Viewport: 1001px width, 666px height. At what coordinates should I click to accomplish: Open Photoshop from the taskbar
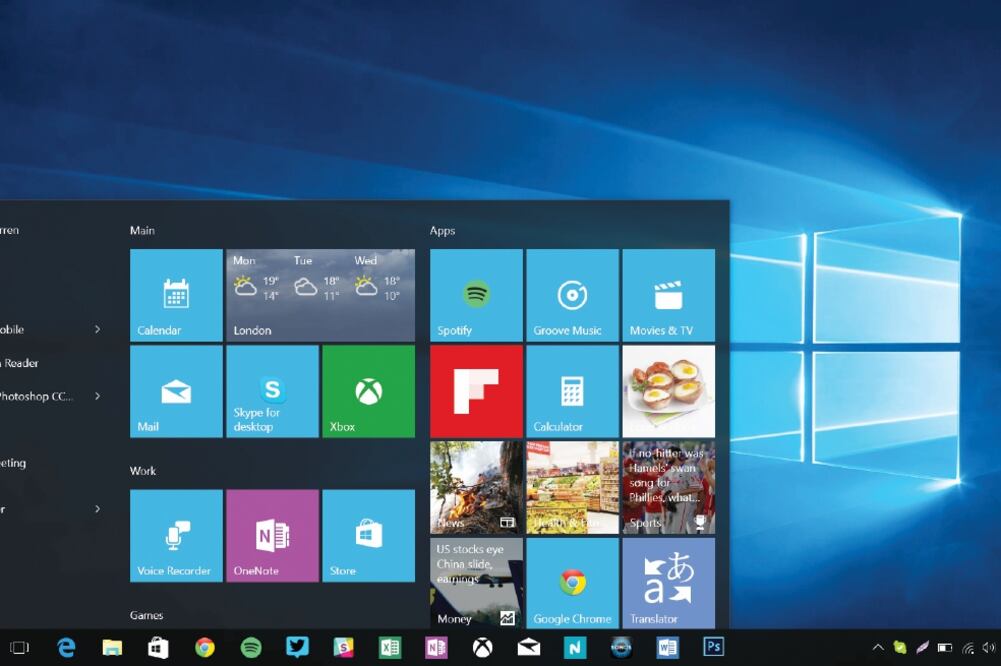tap(714, 647)
